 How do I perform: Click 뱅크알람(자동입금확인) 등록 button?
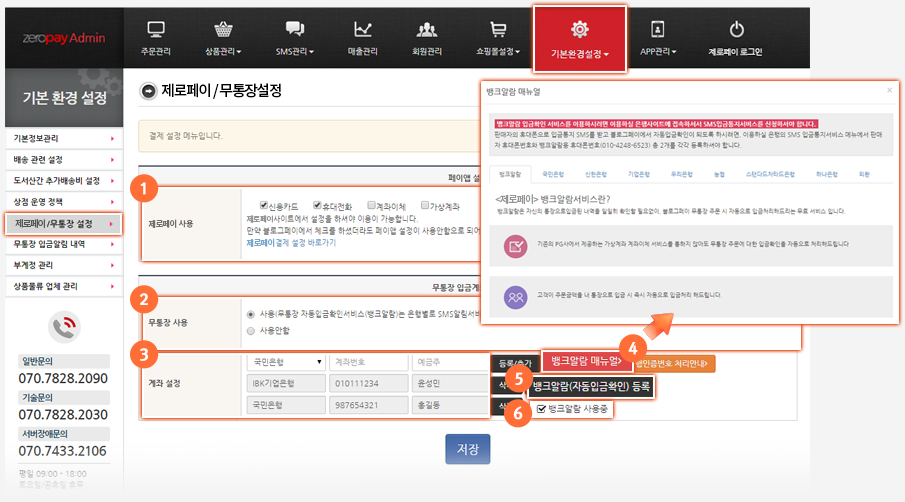[x=591, y=387]
